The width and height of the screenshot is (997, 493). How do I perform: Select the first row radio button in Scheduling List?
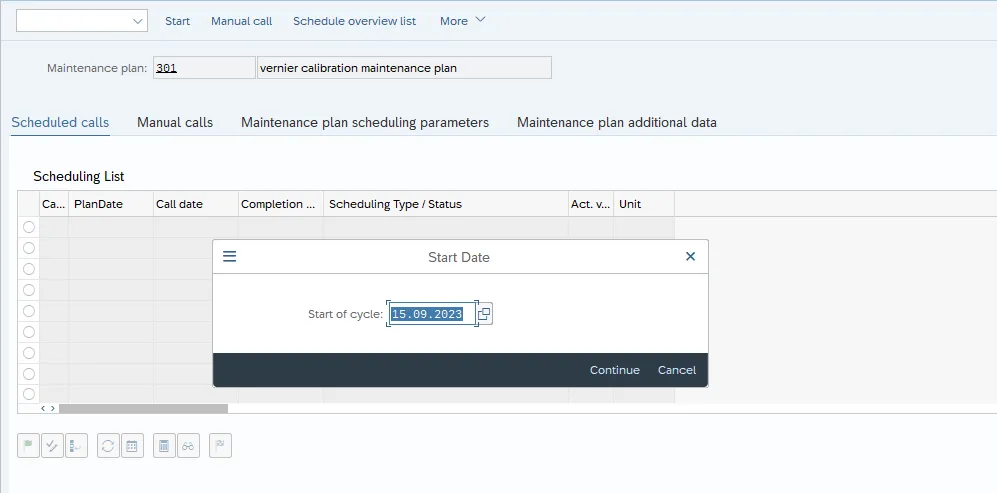click(x=28, y=227)
